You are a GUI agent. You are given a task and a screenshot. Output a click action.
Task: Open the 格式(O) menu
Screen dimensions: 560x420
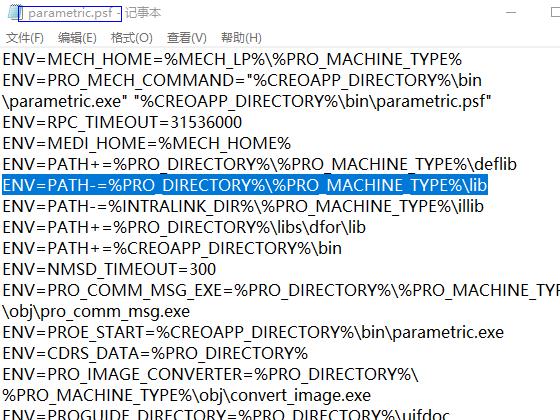point(131,38)
